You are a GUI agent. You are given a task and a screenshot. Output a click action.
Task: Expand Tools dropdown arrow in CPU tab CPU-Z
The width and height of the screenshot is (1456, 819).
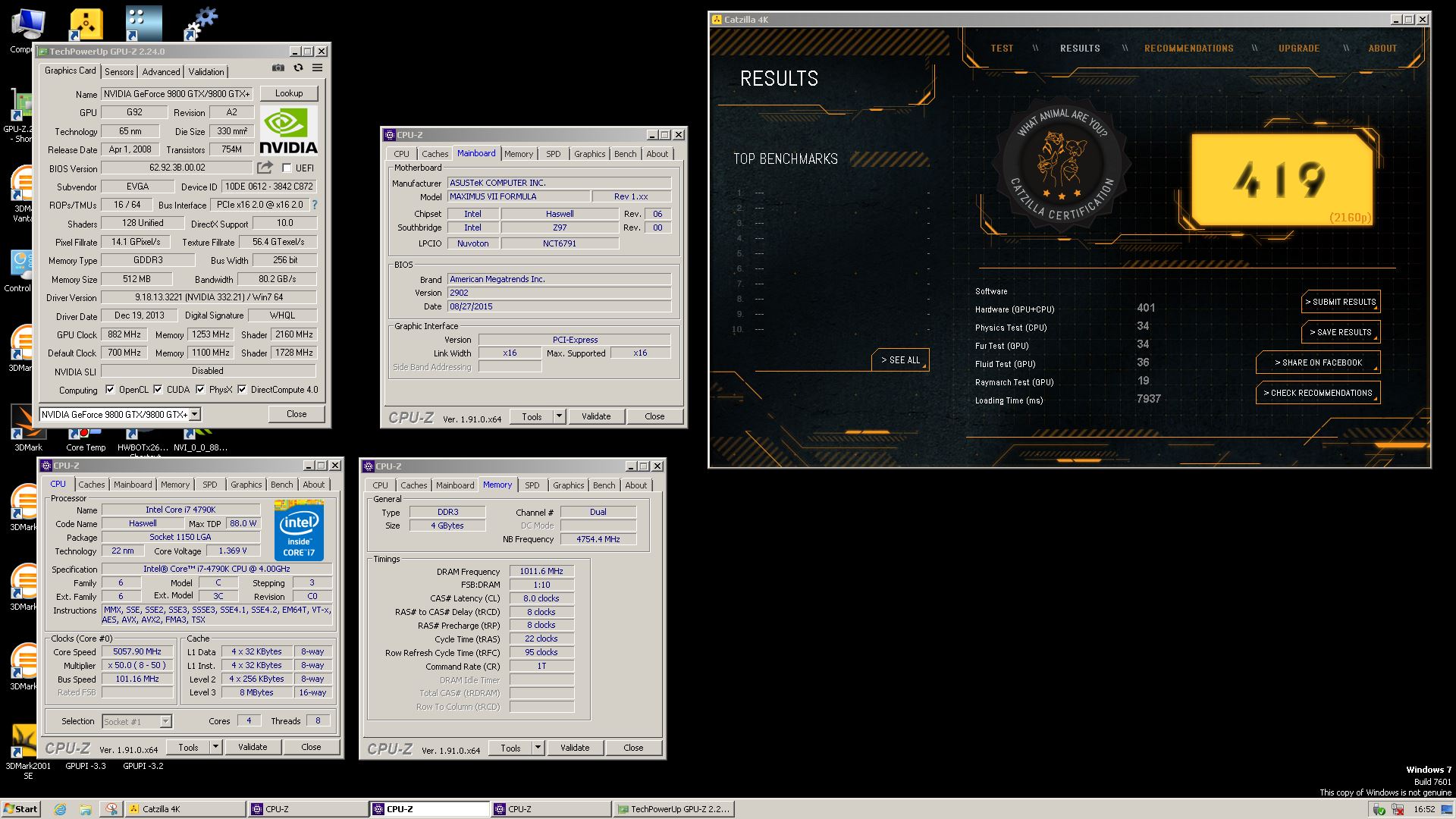tap(215, 747)
